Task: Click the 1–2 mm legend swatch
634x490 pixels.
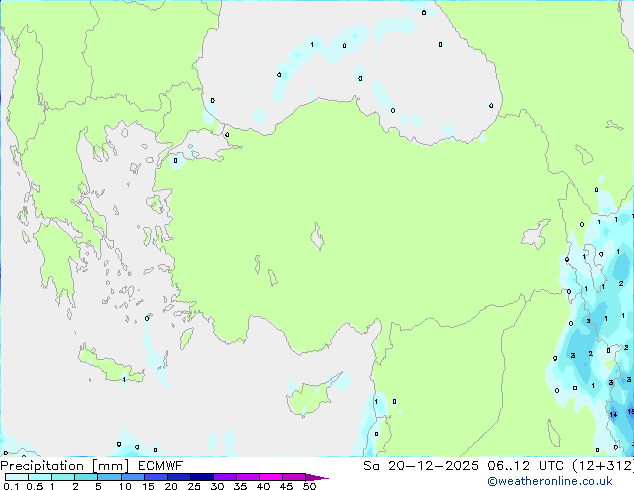Action: click(x=63, y=477)
